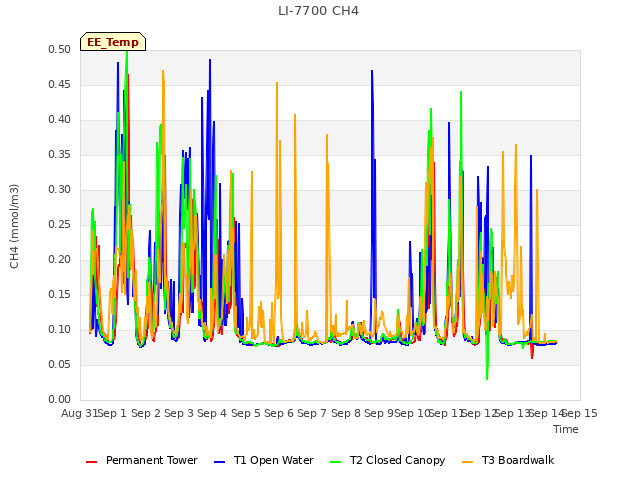Click the red Permanent Tower legend swatch
Image resolution: width=640 pixels, height=480 pixels.
[x=91, y=462]
